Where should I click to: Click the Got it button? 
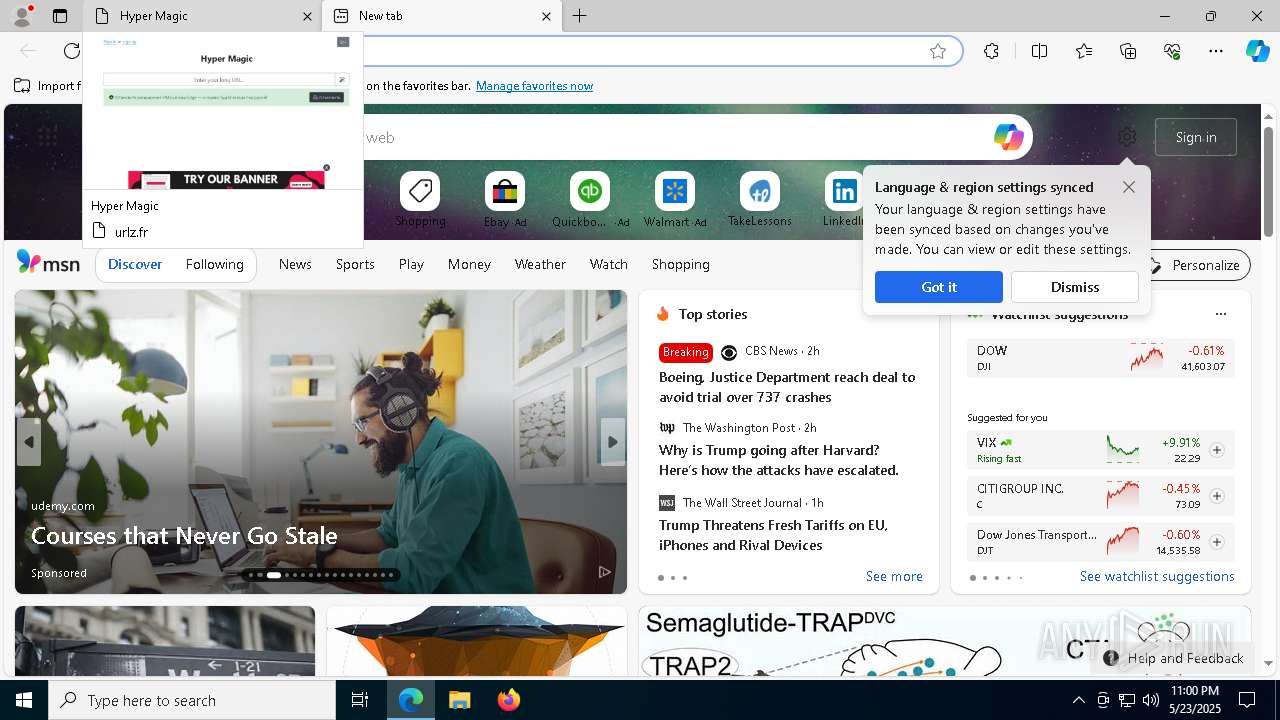point(938,287)
